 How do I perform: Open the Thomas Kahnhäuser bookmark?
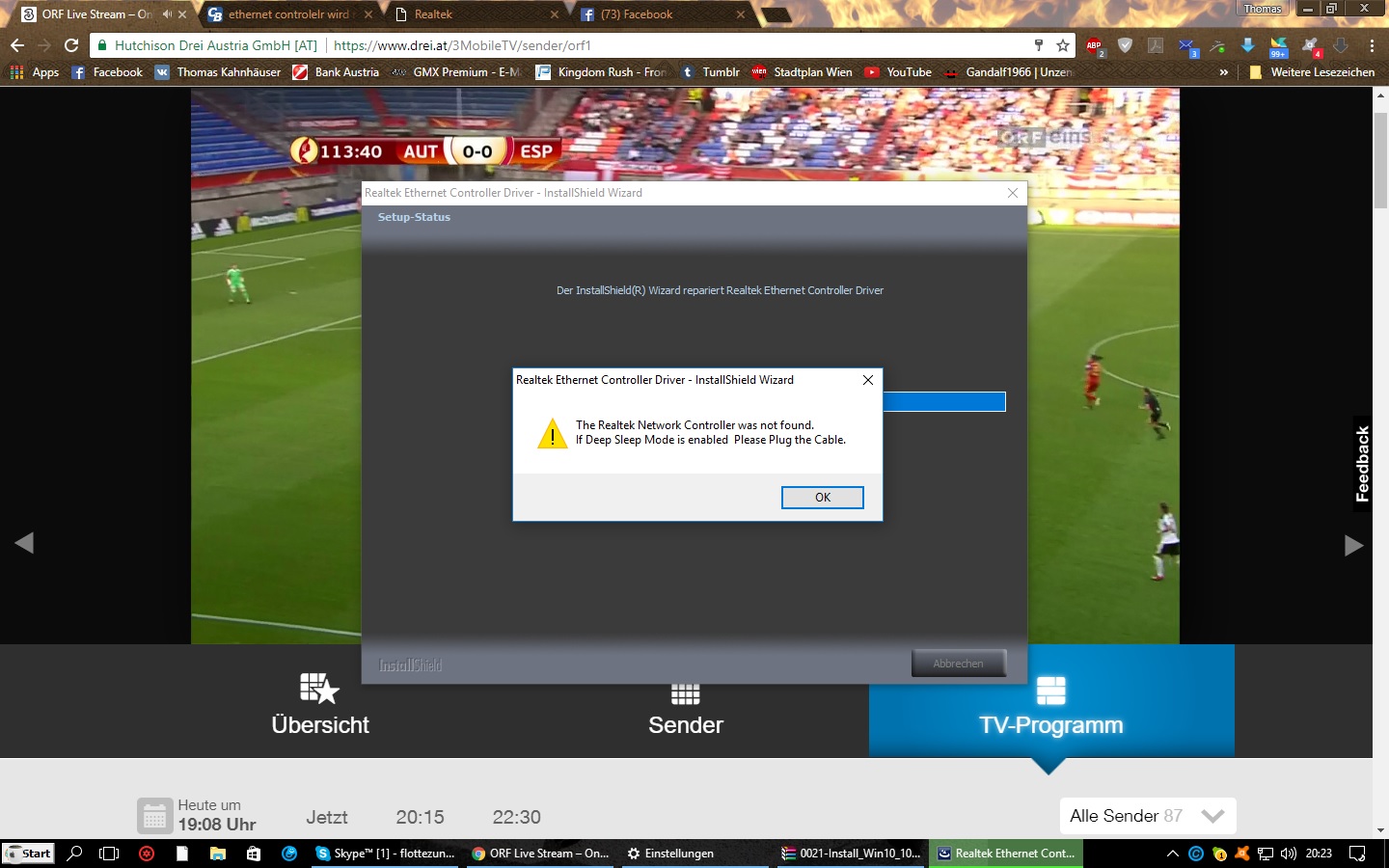[x=218, y=72]
